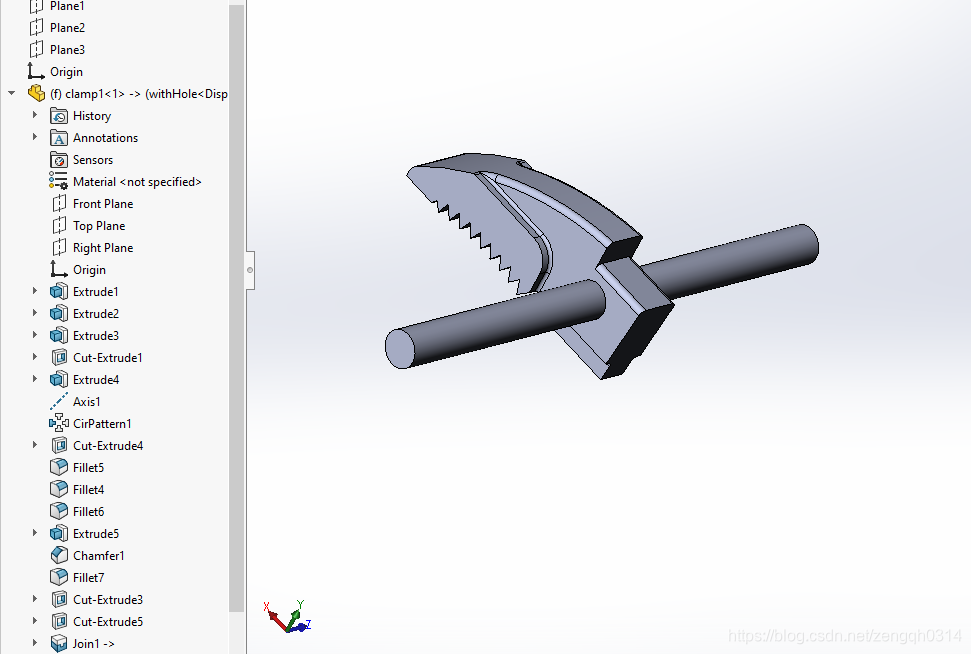Click the Extrude5 feature icon
The width and height of the screenshot is (971, 654).
[59, 533]
